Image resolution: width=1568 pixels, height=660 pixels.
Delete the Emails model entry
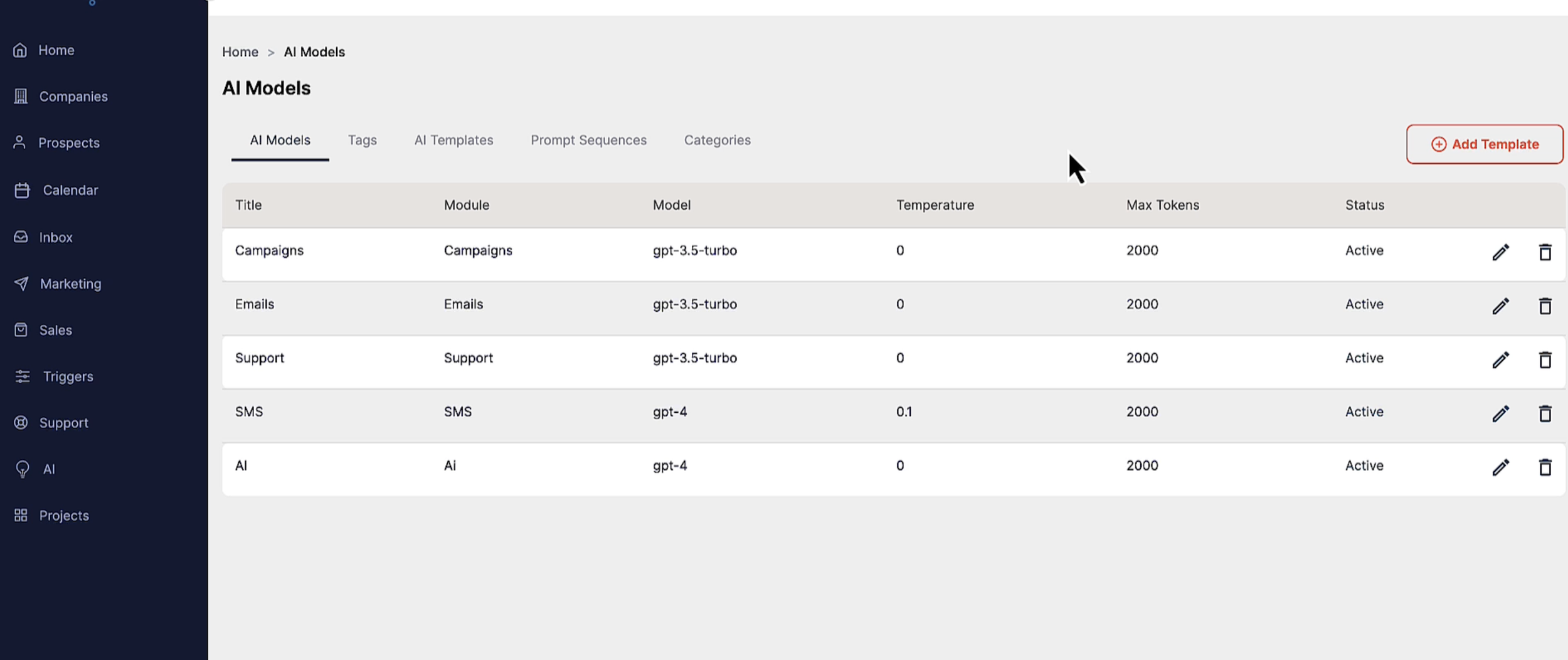tap(1545, 306)
